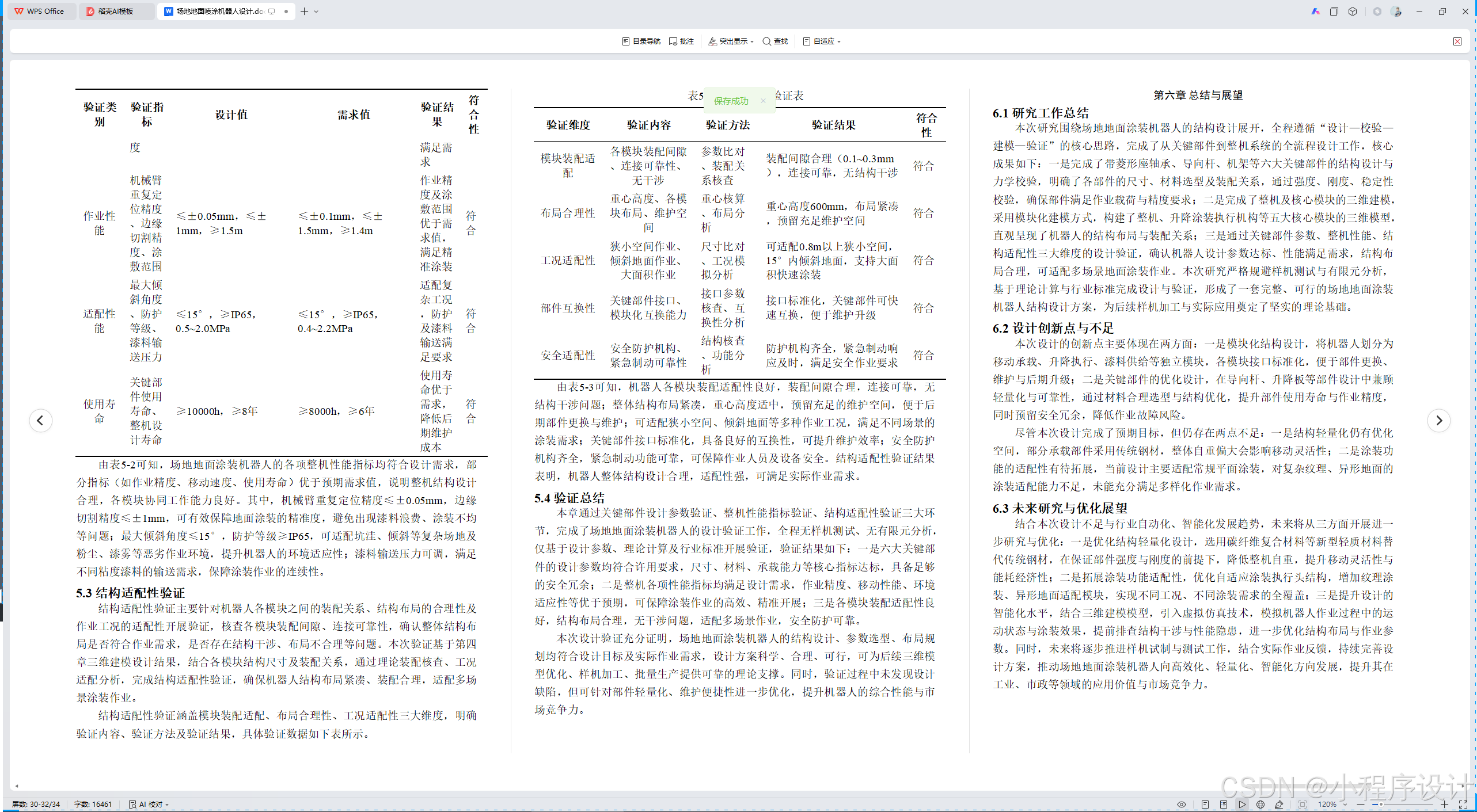
Task: Toggle eye-protection mode eye icon
Action: point(1181,805)
